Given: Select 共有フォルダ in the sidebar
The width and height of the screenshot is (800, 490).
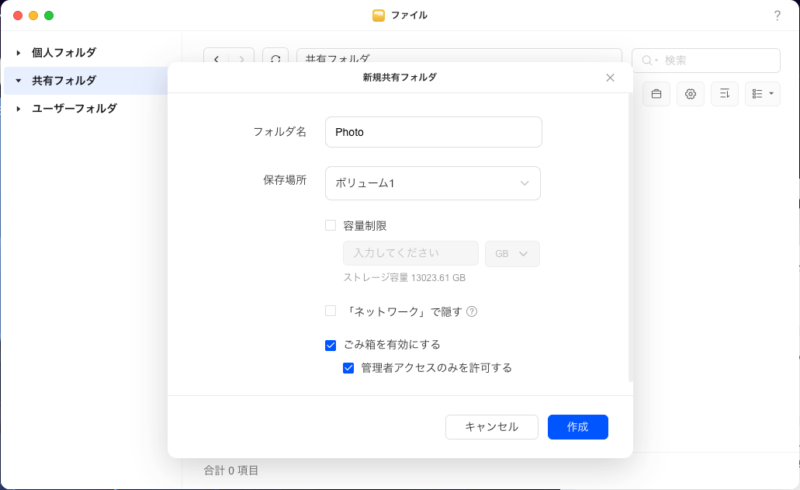Looking at the screenshot, I should (64, 80).
